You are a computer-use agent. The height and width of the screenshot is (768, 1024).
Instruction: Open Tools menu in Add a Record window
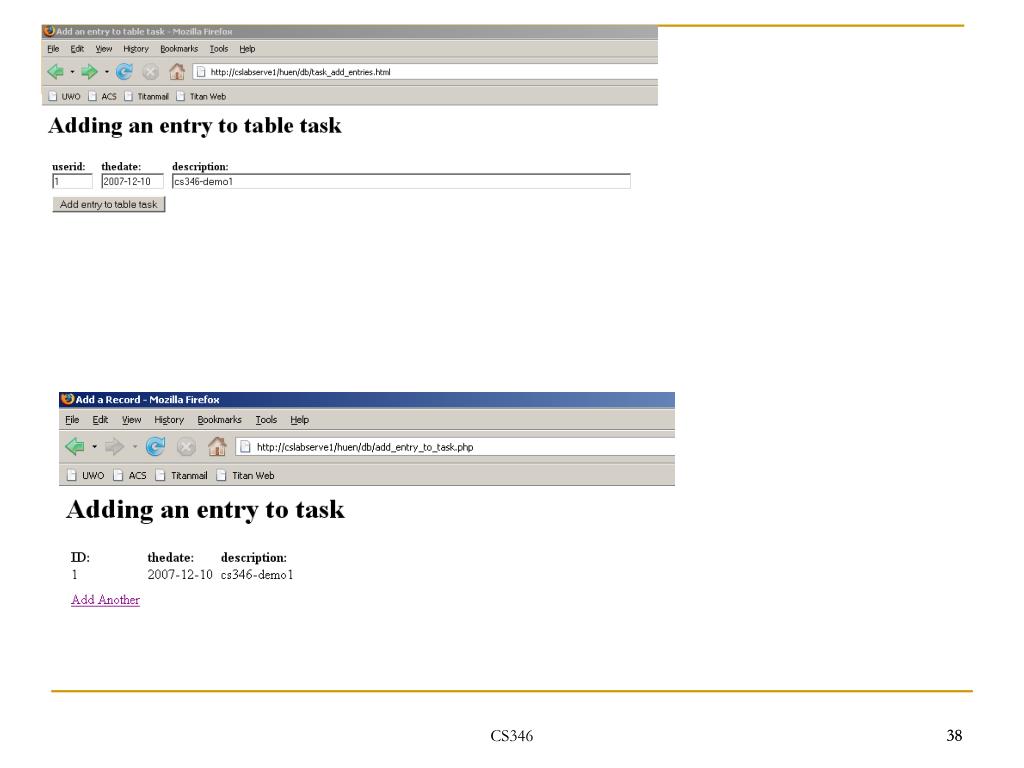(266, 420)
